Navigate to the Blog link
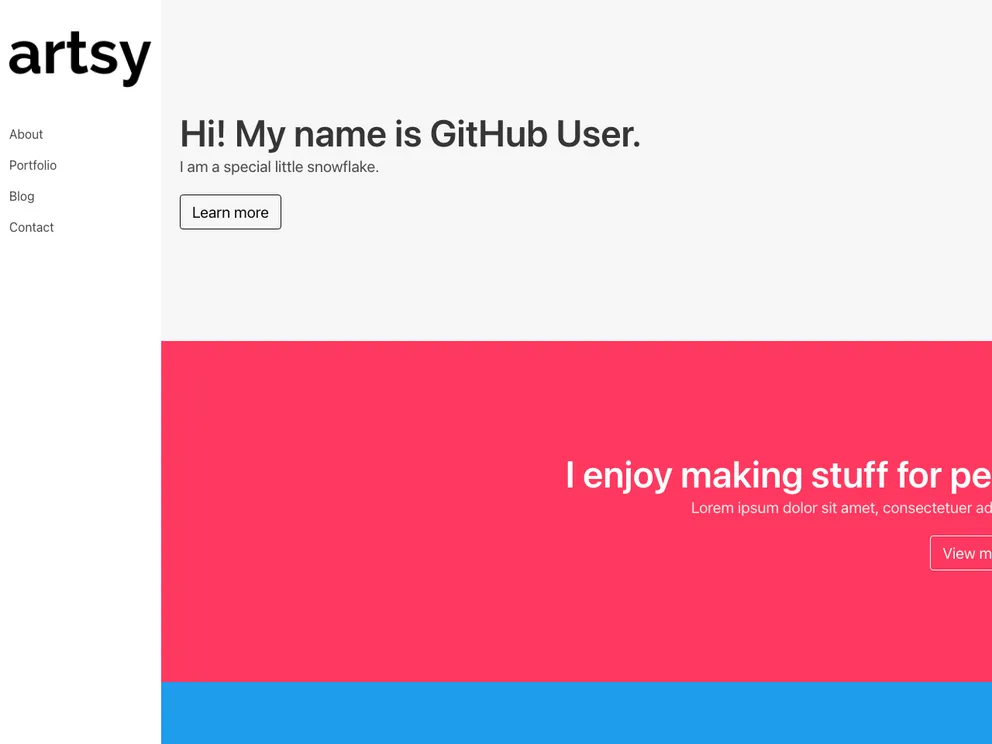The image size is (992, 744). tap(22, 196)
